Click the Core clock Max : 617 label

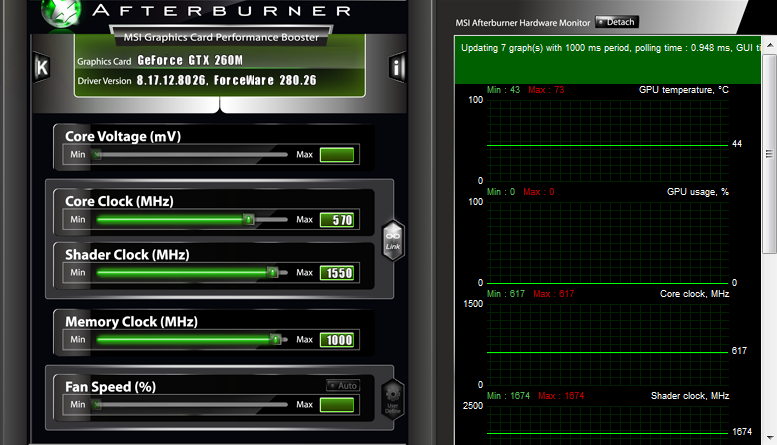click(x=554, y=294)
